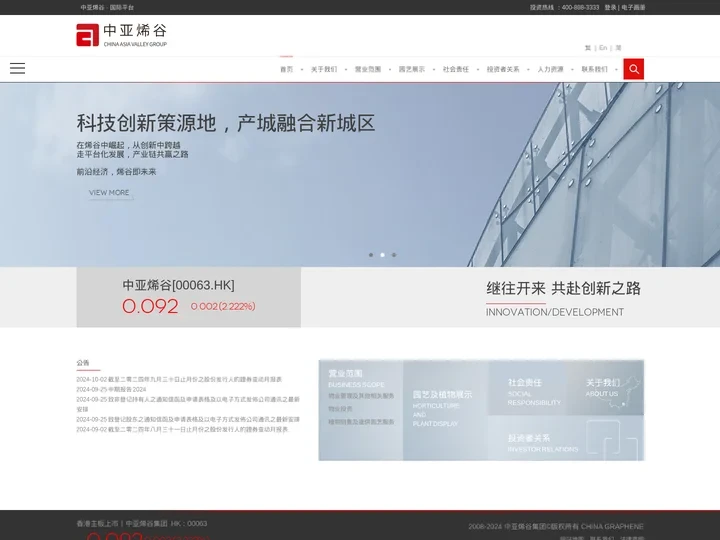Switch language to En

603,48
